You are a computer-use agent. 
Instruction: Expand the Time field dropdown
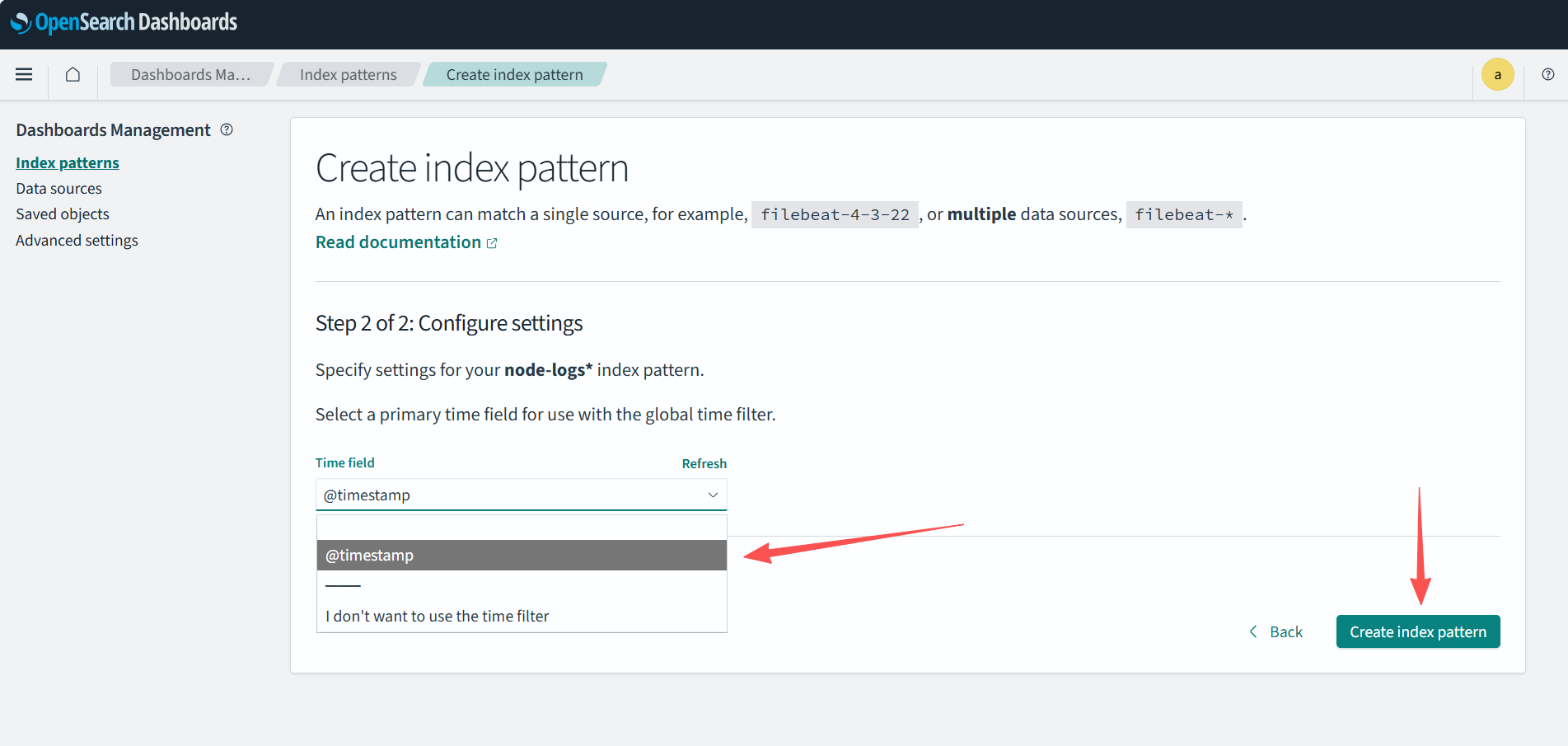pyautogui.click(x=522, y=495)
